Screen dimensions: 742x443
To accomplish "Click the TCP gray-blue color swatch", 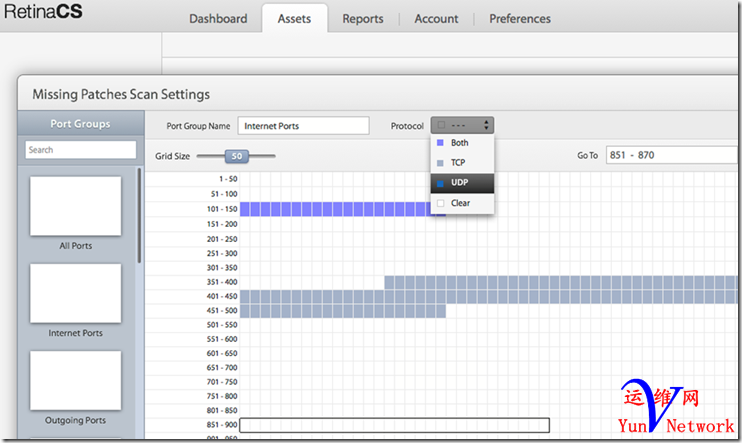I will click(440, 163).
